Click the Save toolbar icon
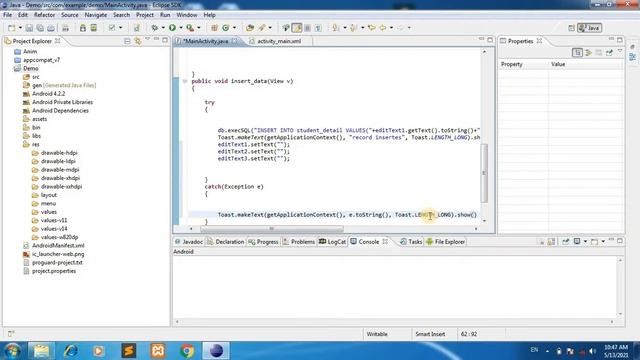Image resolution: width=640 pixels, height=360 pixels. point(29,28)
